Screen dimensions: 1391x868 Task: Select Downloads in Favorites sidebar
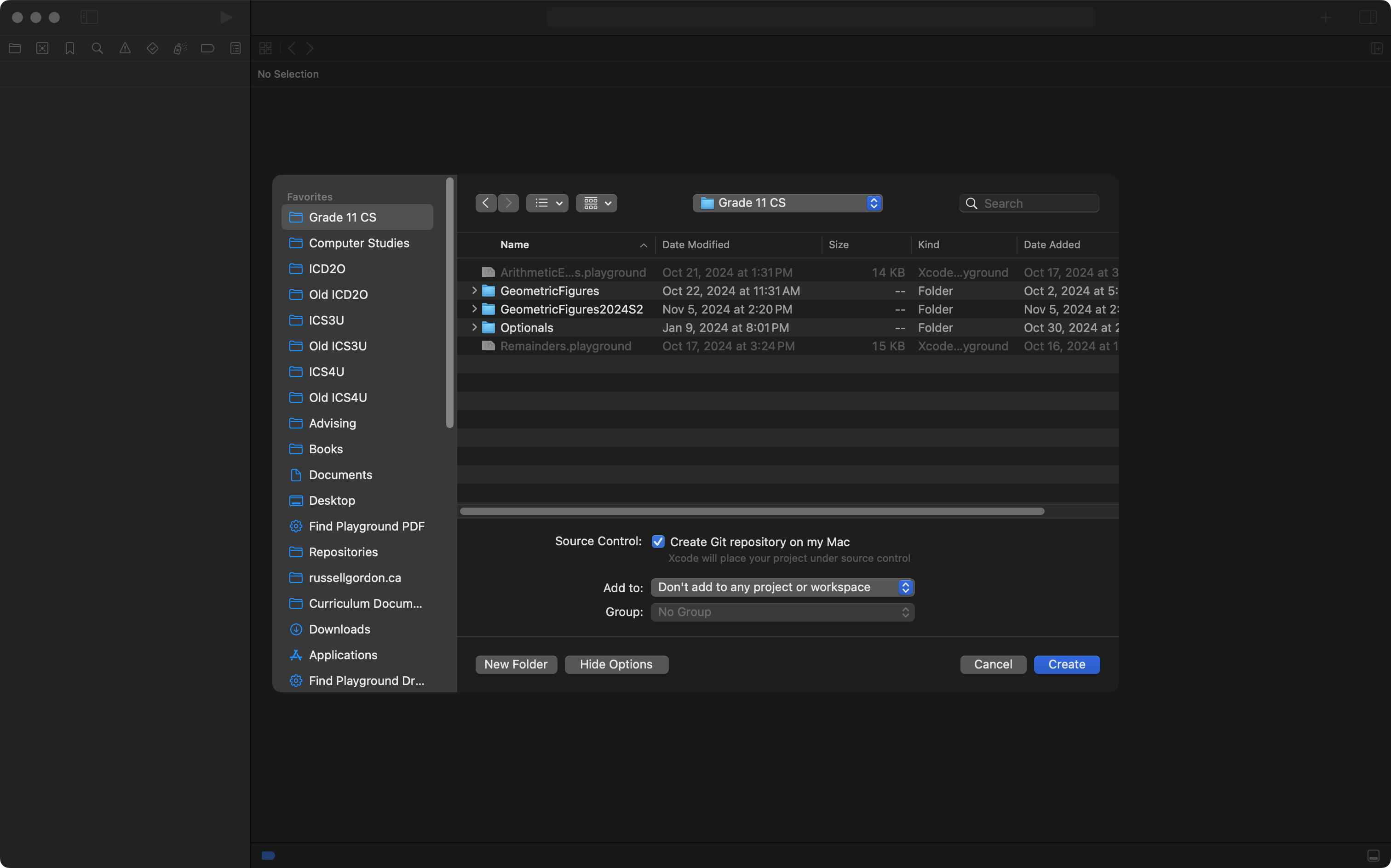tap(339, 629)
